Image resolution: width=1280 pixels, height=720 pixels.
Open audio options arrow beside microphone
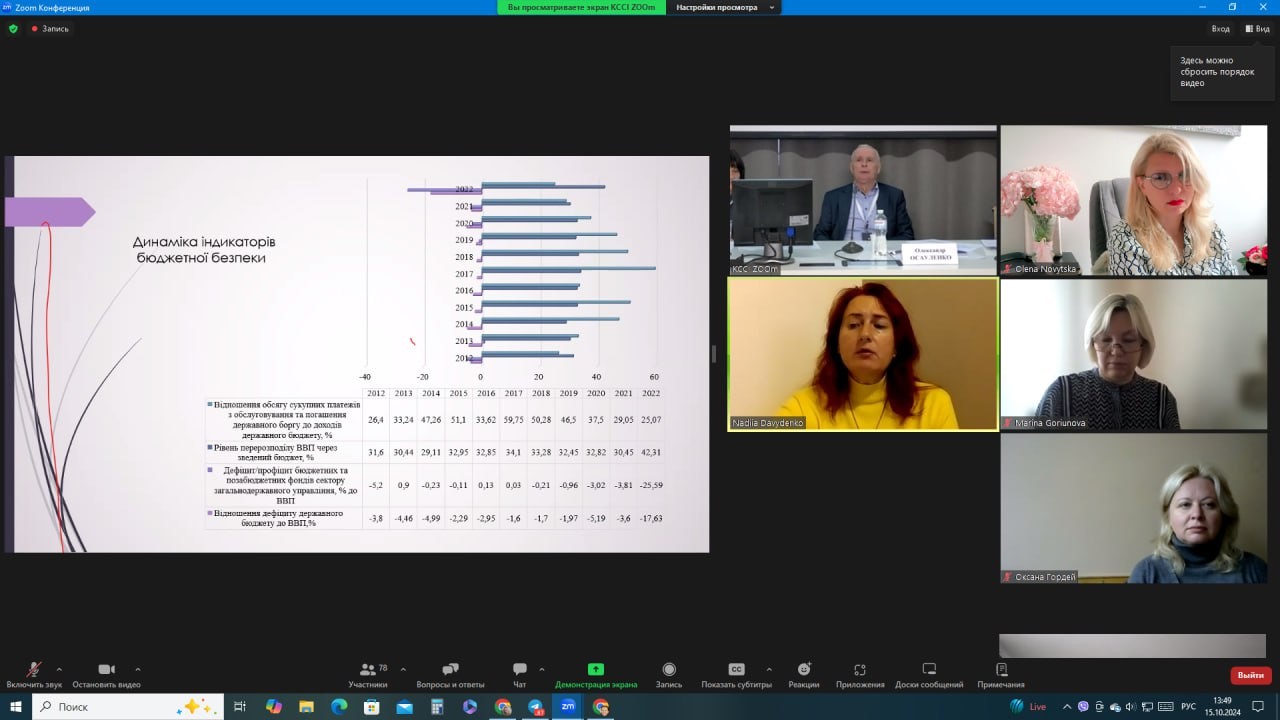(59, 669)
